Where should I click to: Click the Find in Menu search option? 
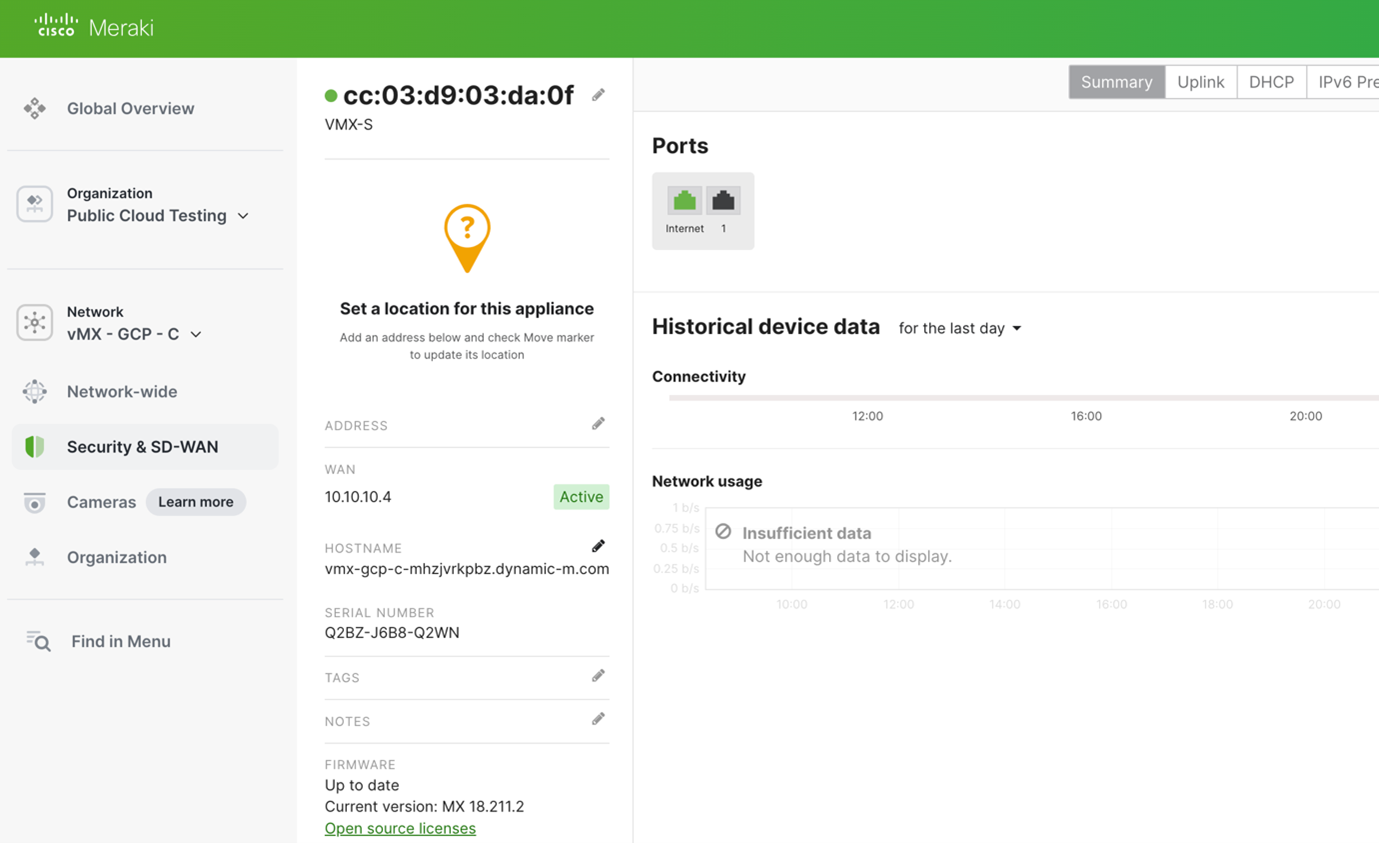click(x=120, y=641)
